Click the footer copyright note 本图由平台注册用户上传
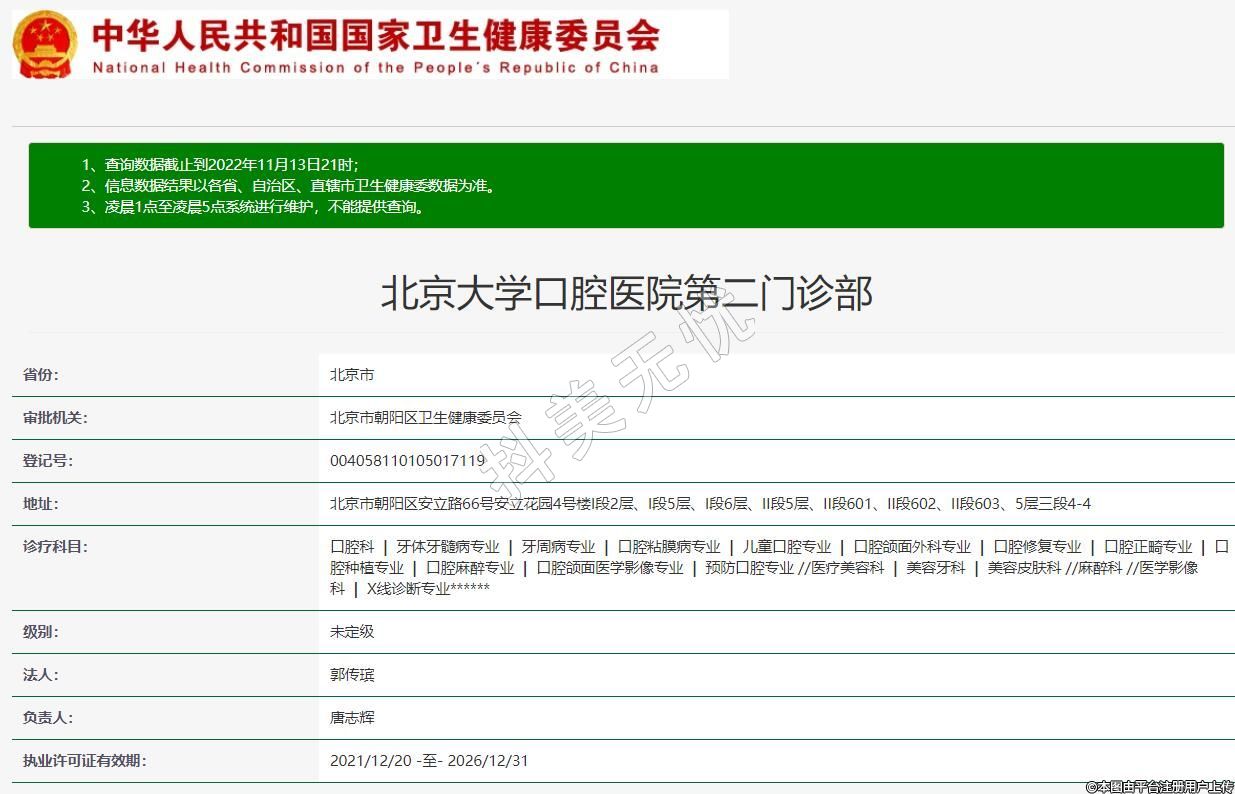Image resolution: width=1235 pixels, height=794 pixels. tap(1159, 786)
